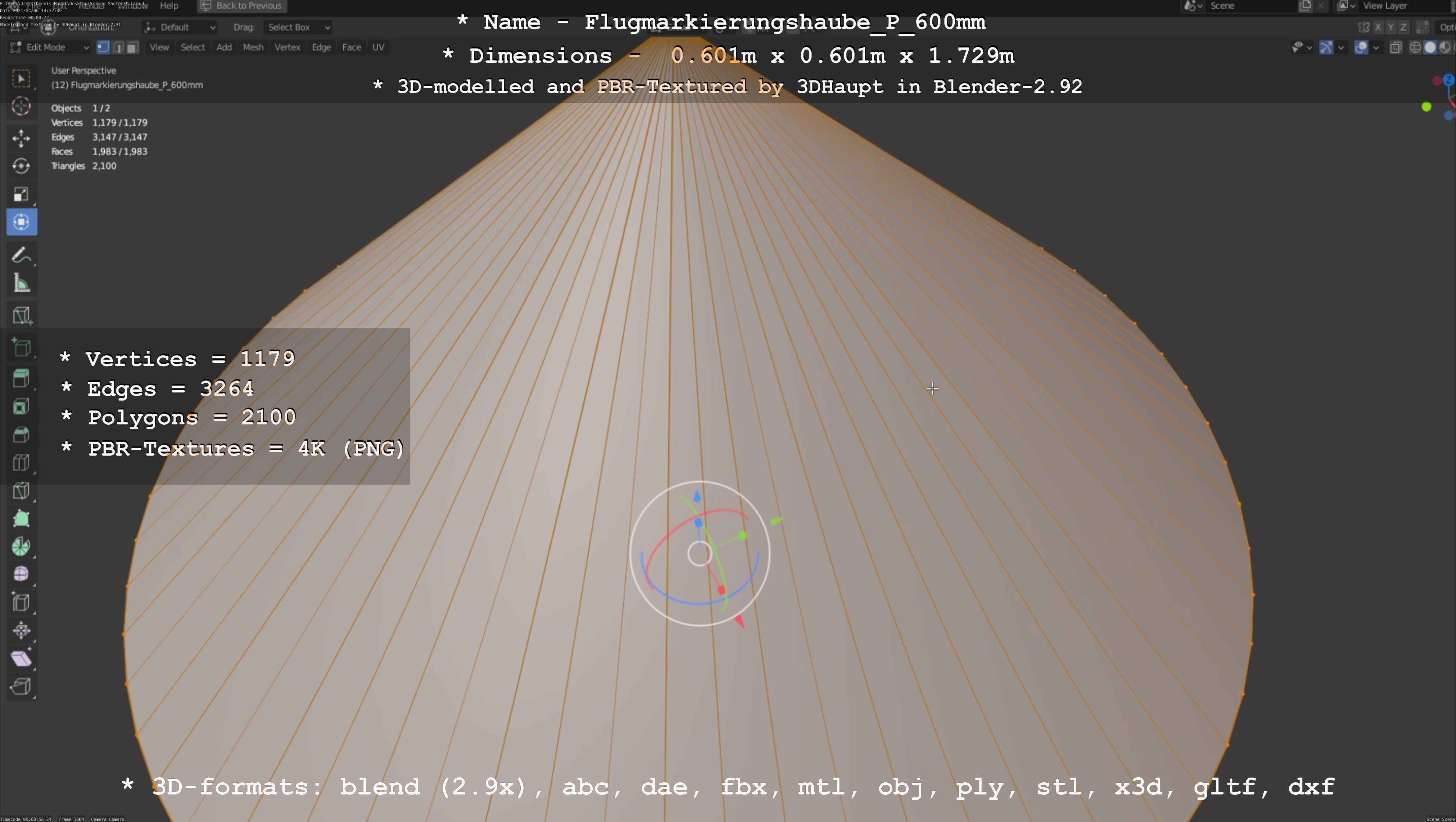Toggle viewport gizmos visibility
Viewport: 1456px width, 822px height.
point(1326,47)
